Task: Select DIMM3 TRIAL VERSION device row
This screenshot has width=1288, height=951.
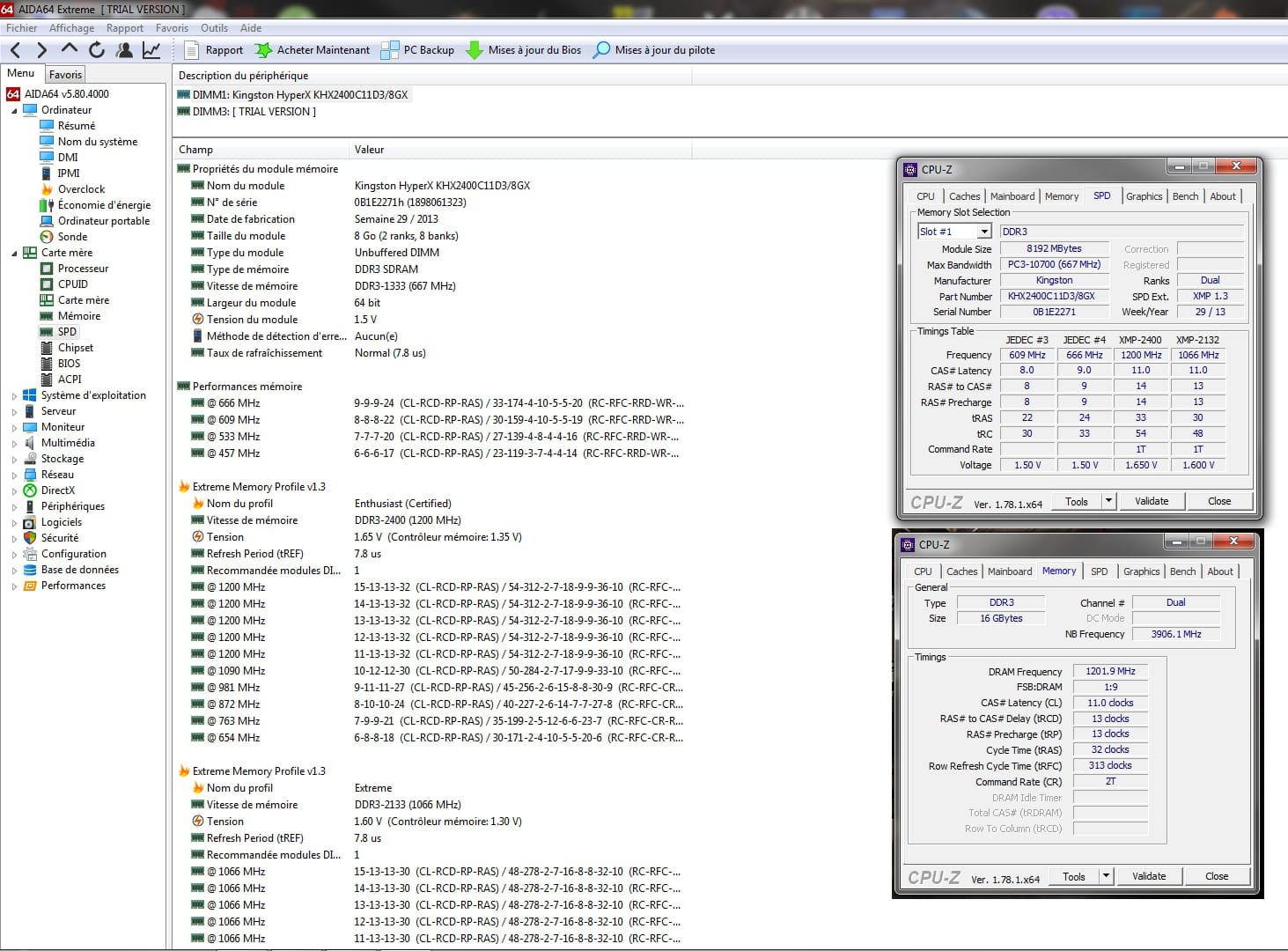Action: click(247, 112)
